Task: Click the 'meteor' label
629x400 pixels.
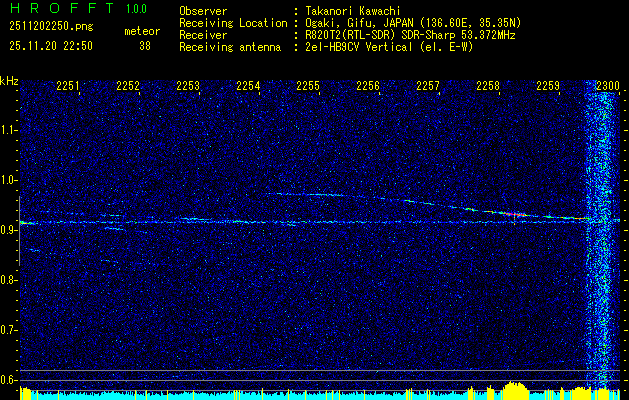Action: tap(142, 31)
